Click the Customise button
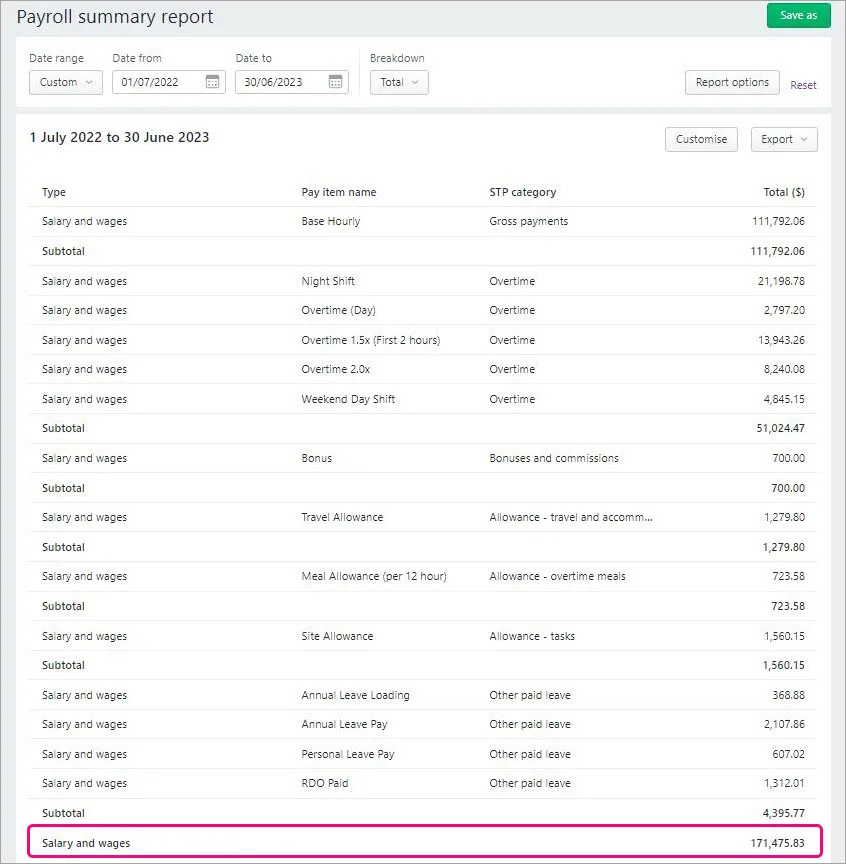The image size is (846, 864). [x=701, y=139]
